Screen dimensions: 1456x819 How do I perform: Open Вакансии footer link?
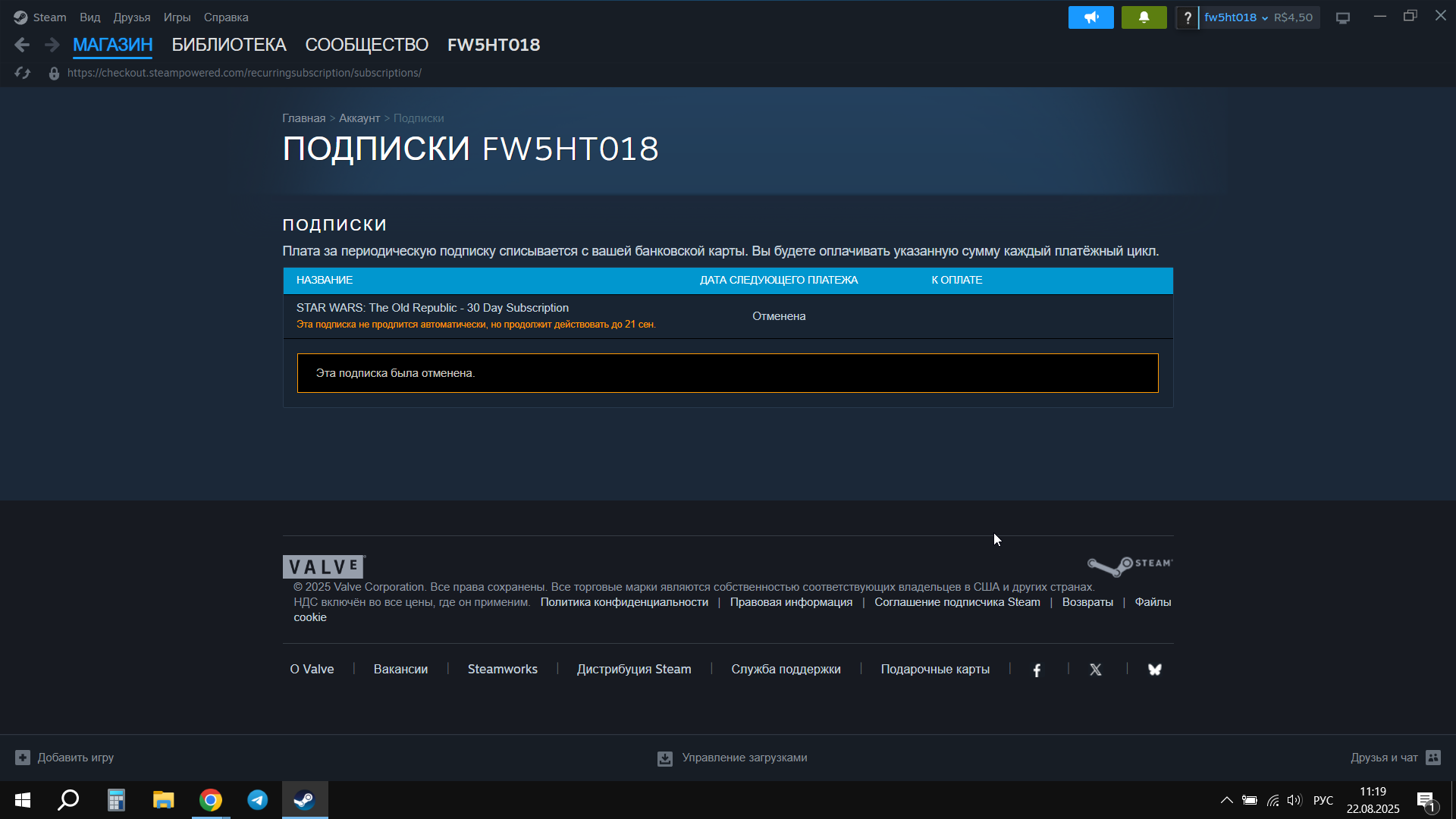click(x=400, y=670)
